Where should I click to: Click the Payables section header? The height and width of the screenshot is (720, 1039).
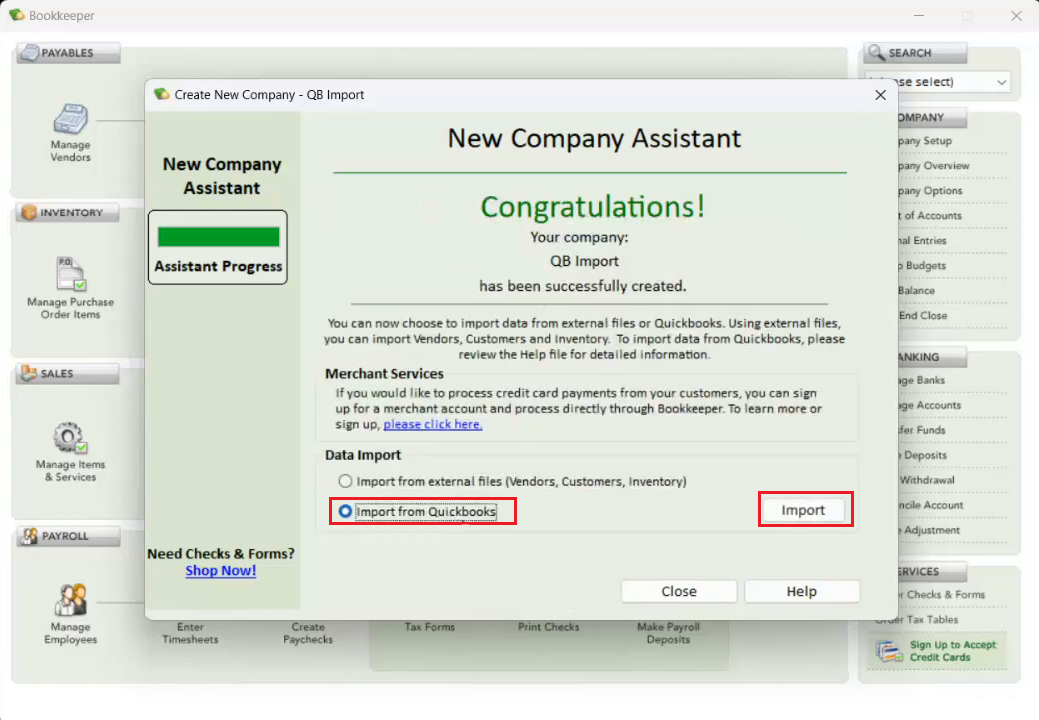coord(68,53)
